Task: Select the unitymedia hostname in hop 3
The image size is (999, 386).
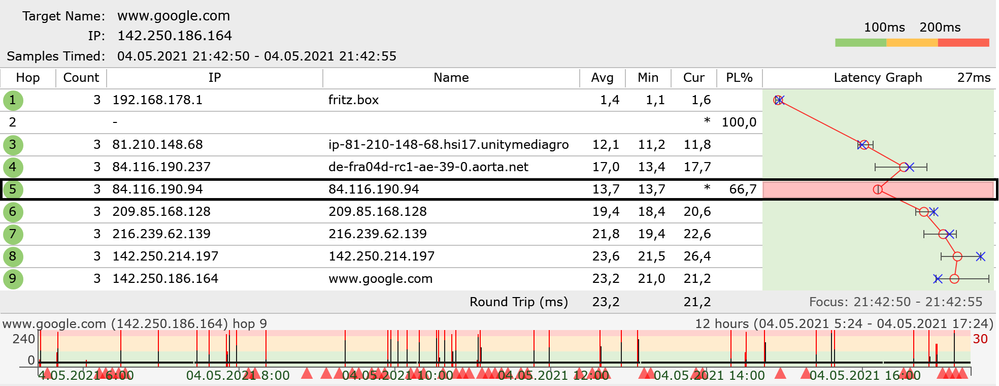Action: tap(449, 145)
